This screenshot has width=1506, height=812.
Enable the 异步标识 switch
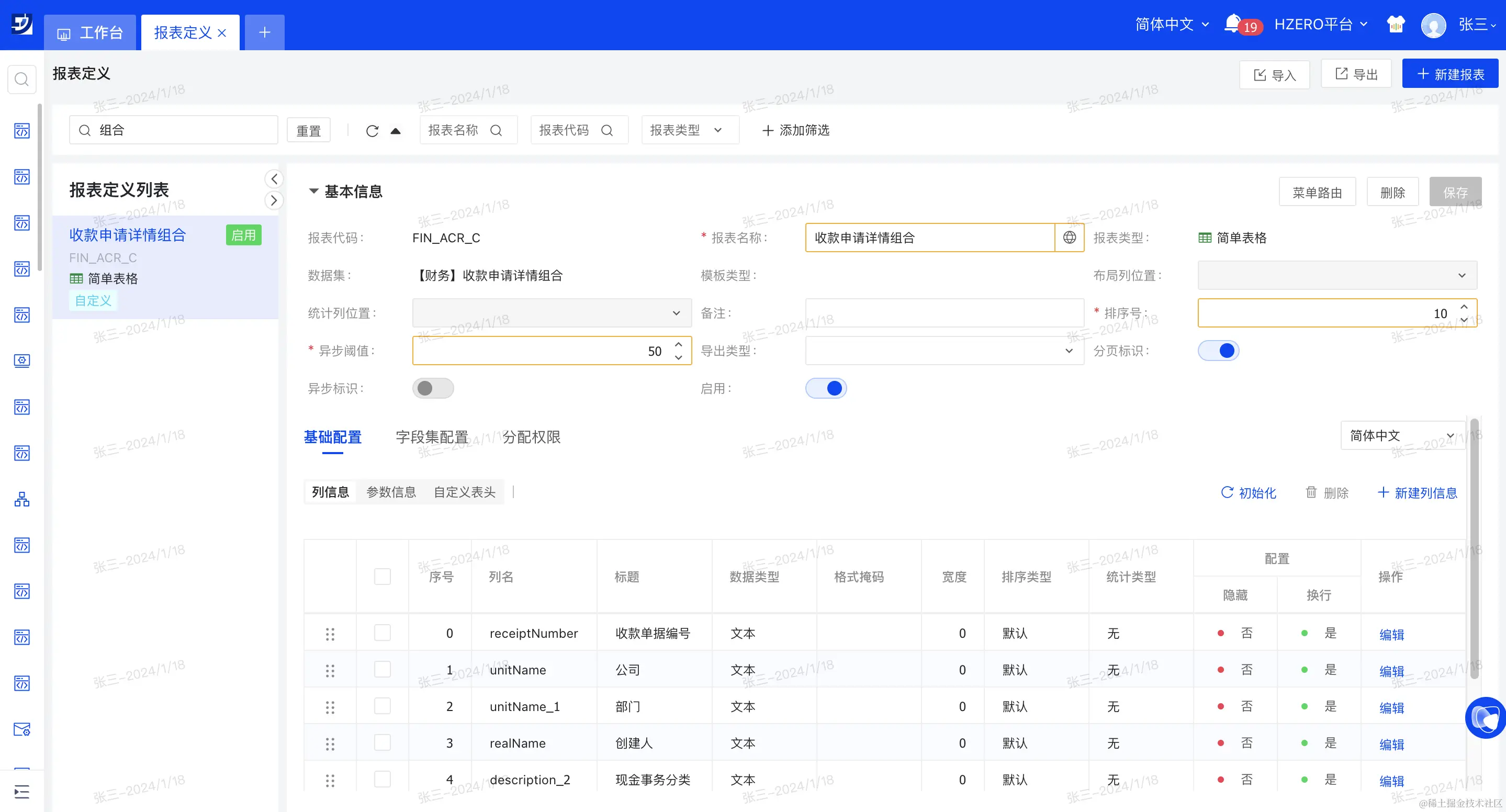433,388
